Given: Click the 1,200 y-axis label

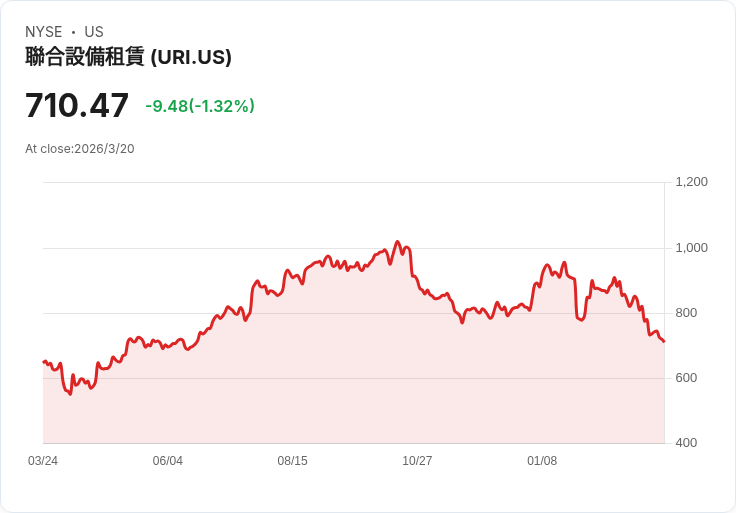Looking at the screenshot, I should tap(691, 182).
